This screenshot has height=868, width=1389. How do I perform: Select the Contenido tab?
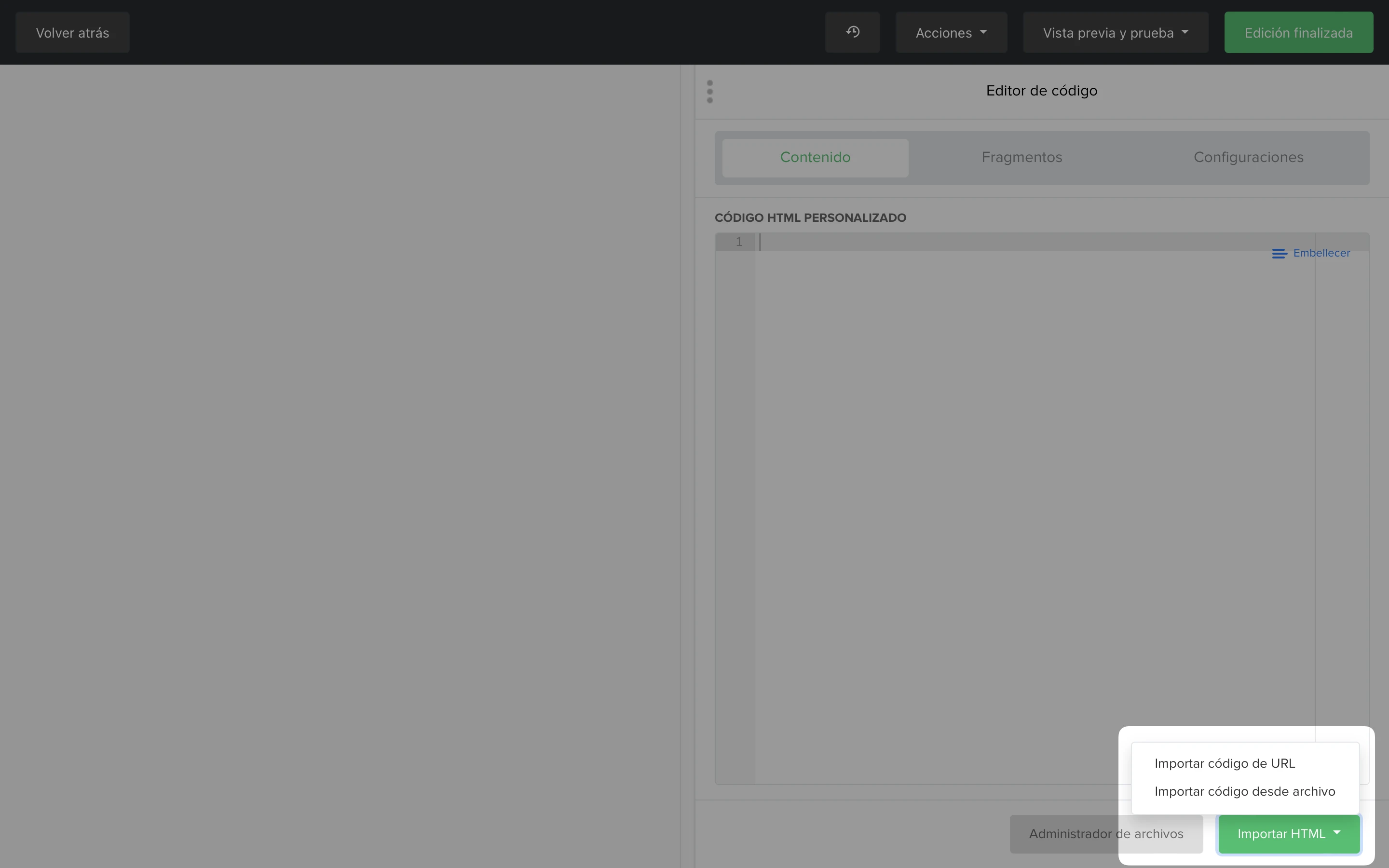click(x=815, y=157)
